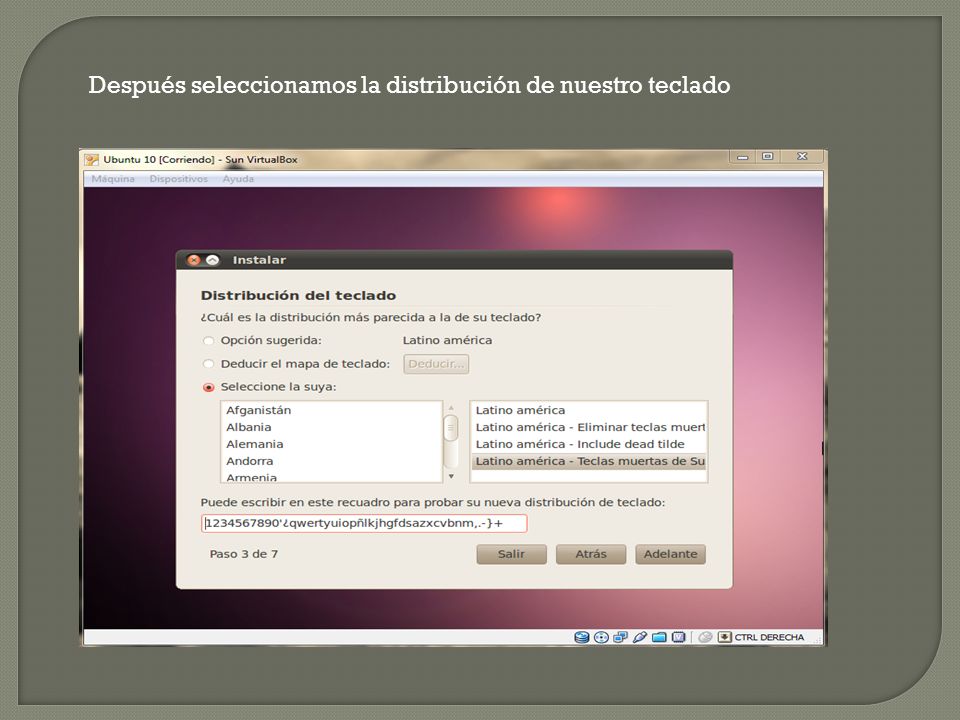Screen dimensions: 960x720
Task: Maximize the VirtualBox window
Action: (x=767, y=157)
